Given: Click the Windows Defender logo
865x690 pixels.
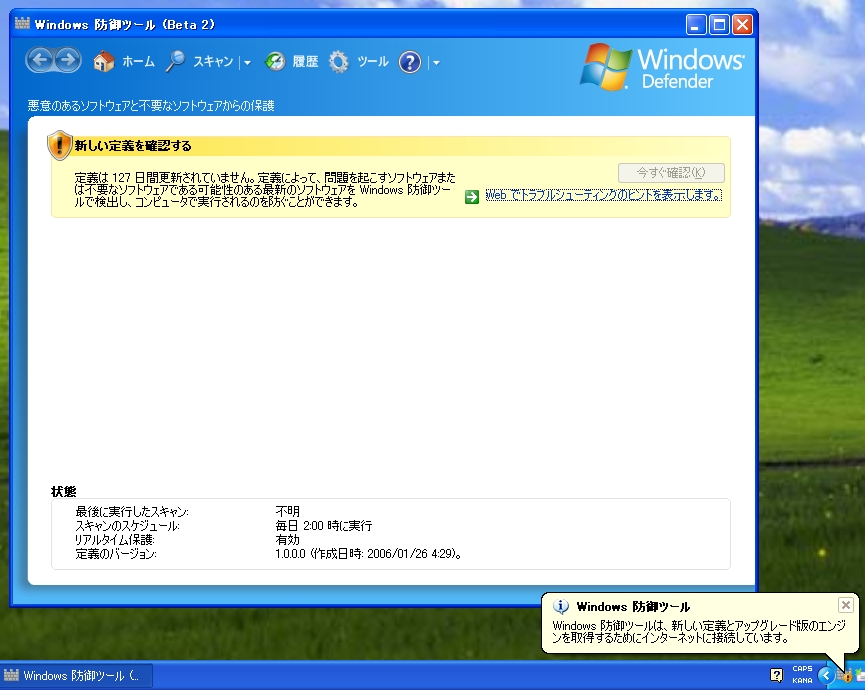Looking at the screenshot, I should (663, 67).
